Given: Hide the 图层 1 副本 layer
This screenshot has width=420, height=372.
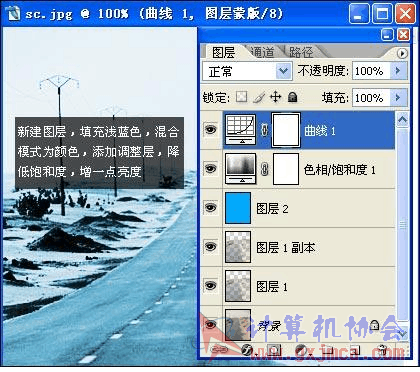Looking at the screenshot, I should 211,247.
